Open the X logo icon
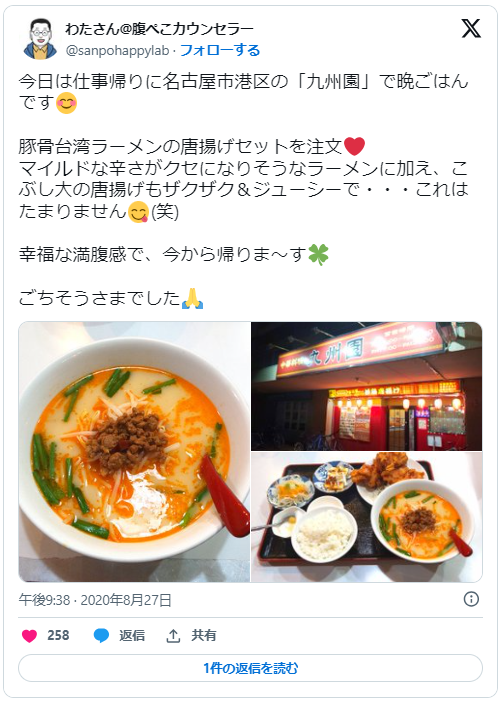The height and width of the screenshot is (705, 503). (471, 29)
